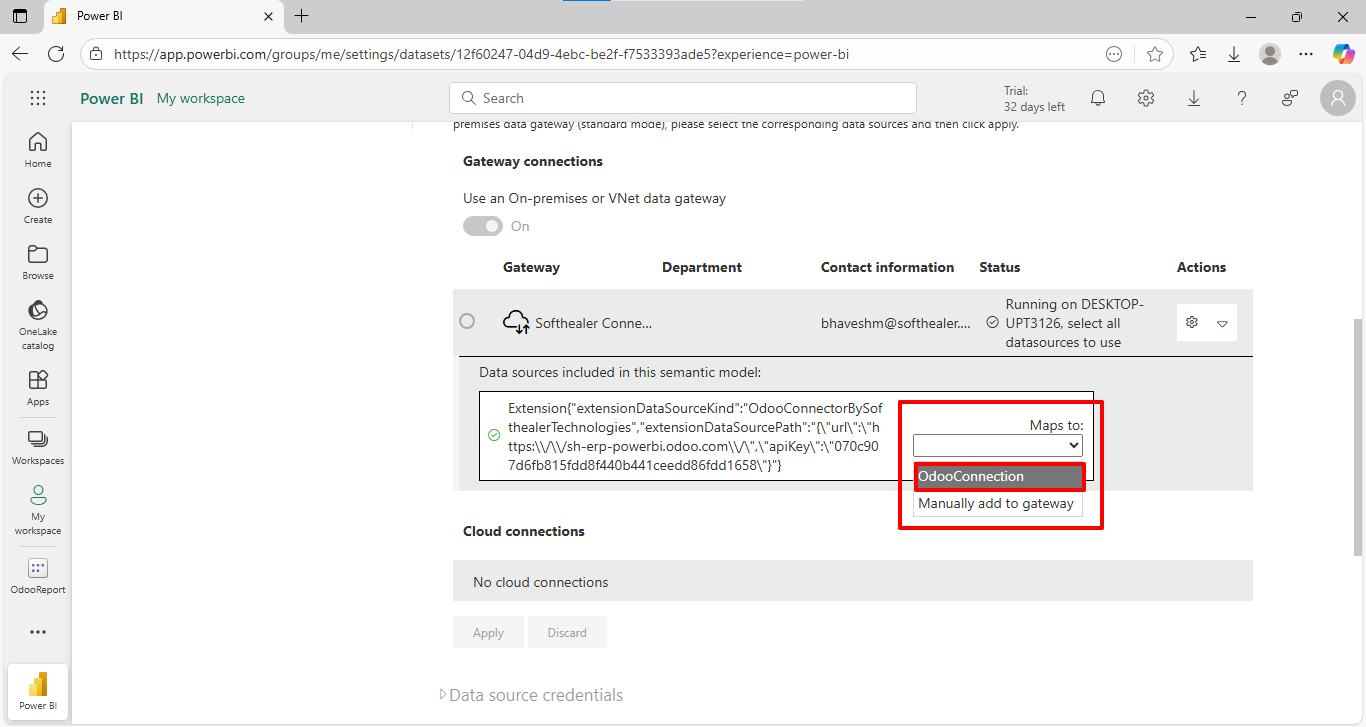Open the browser favorites list
This screenshot has height=727, width=1366.
click(1198, 54)
